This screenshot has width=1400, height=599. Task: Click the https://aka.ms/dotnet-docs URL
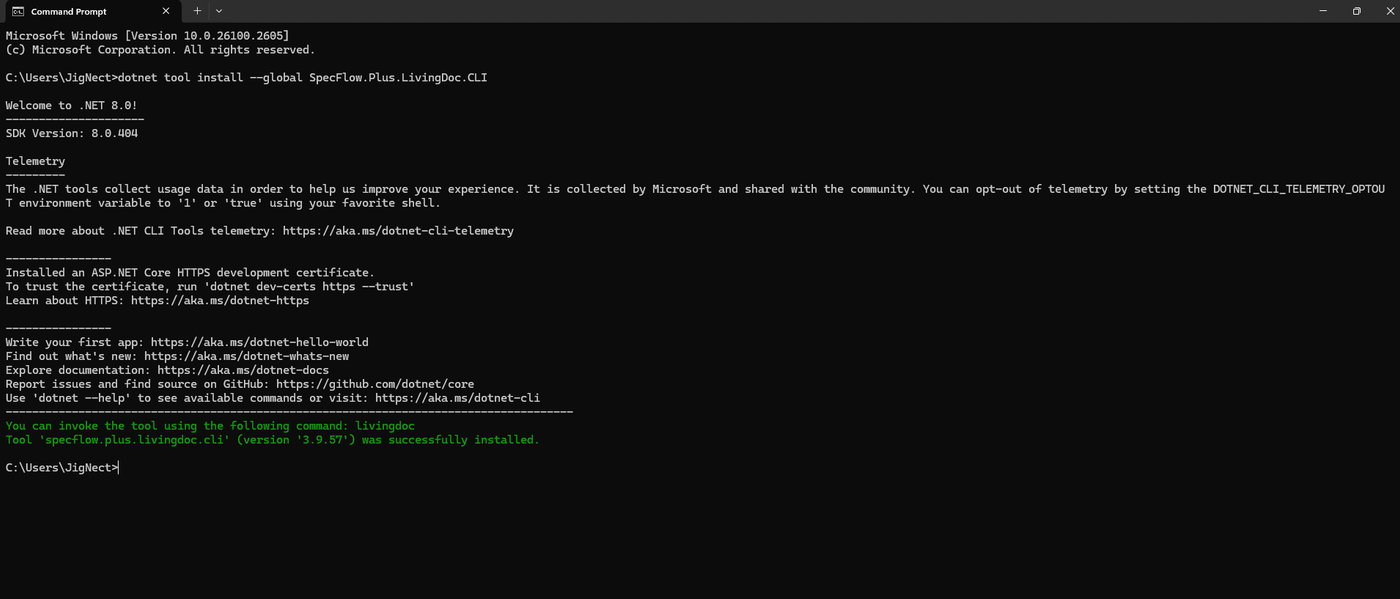point(243,370)
